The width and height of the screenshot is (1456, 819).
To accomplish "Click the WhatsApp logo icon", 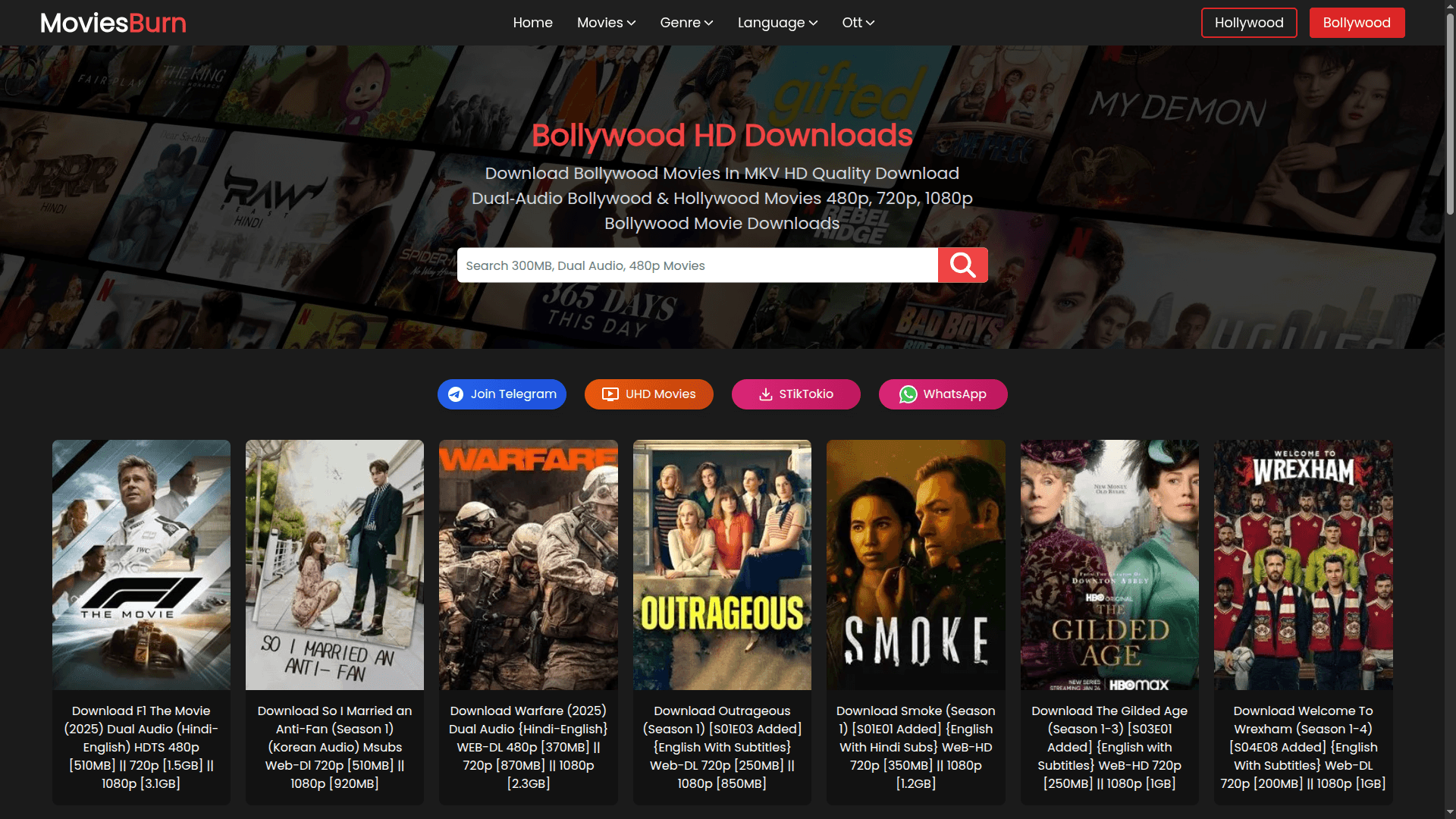I will click(x=908, y=394).
